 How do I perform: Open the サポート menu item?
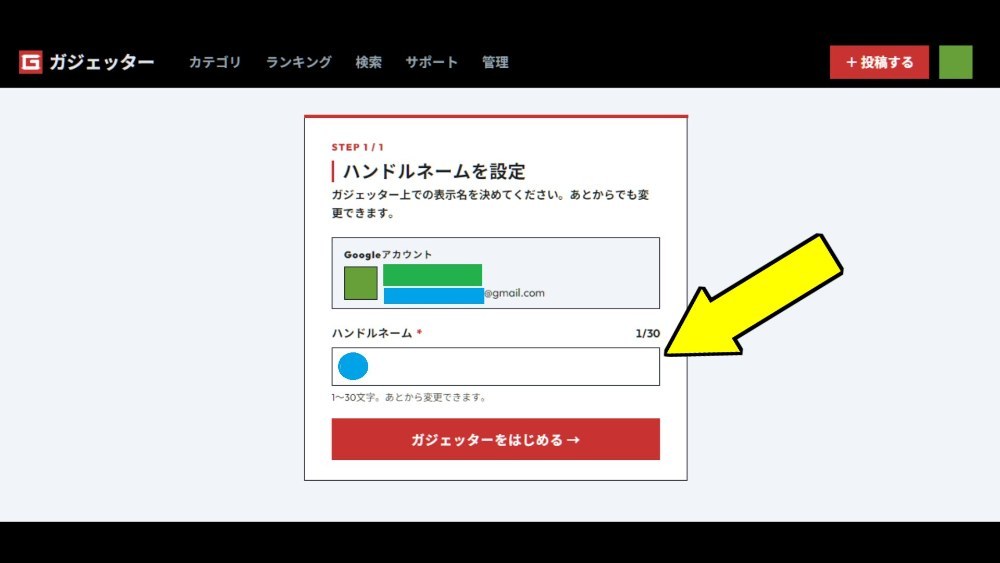[x=432, y=62]
